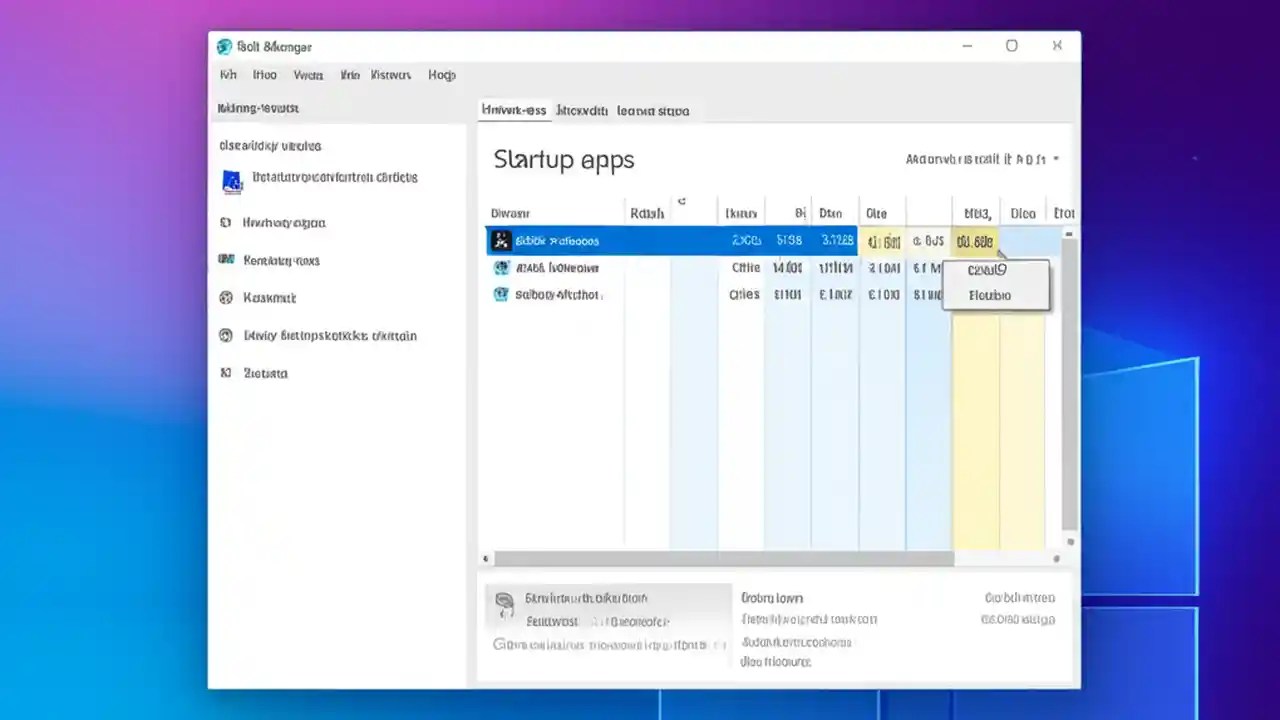Open the dropdown arrow near the top-right toolbar
The height and width of the screenshot is (720, 1280).
pyautogui.click(x=1055, y=158)
